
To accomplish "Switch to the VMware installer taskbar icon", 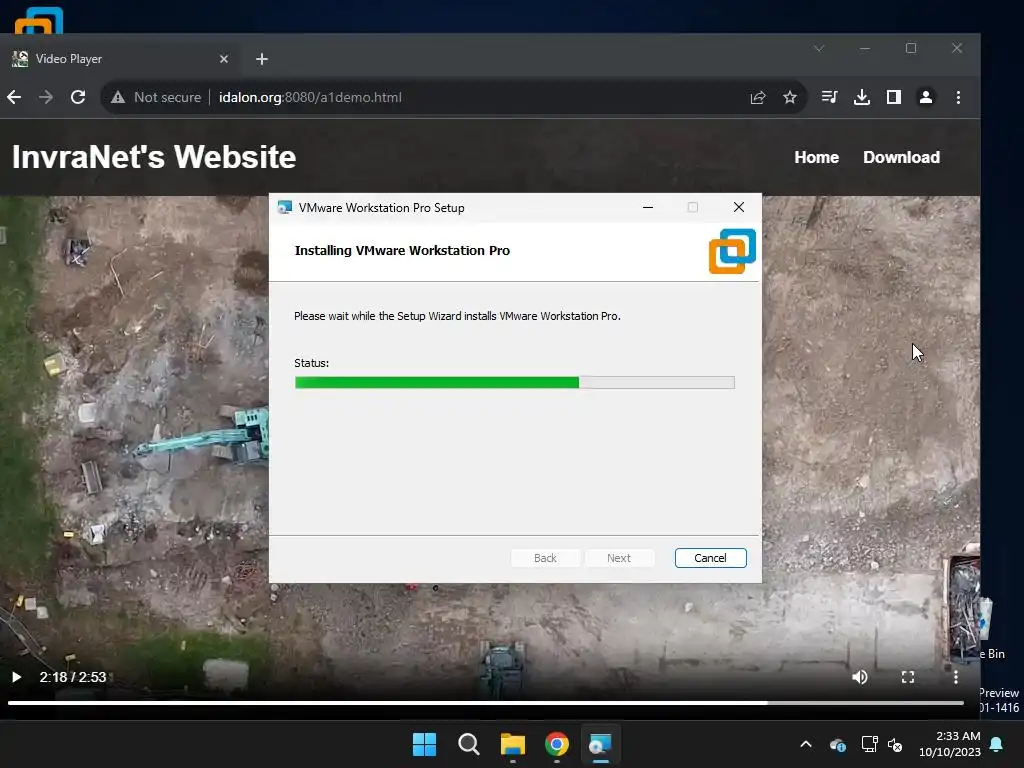I will [600, 744].
